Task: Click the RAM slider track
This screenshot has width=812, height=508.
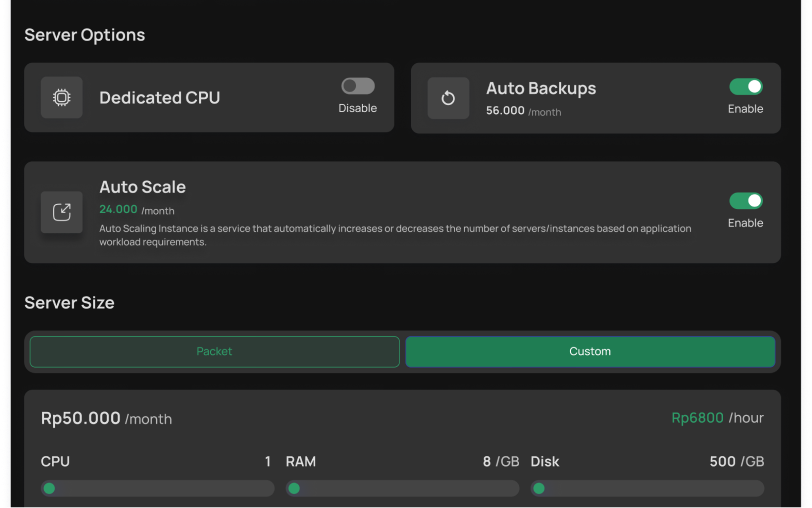Action: pyautogui.click(x=402, y=489)
